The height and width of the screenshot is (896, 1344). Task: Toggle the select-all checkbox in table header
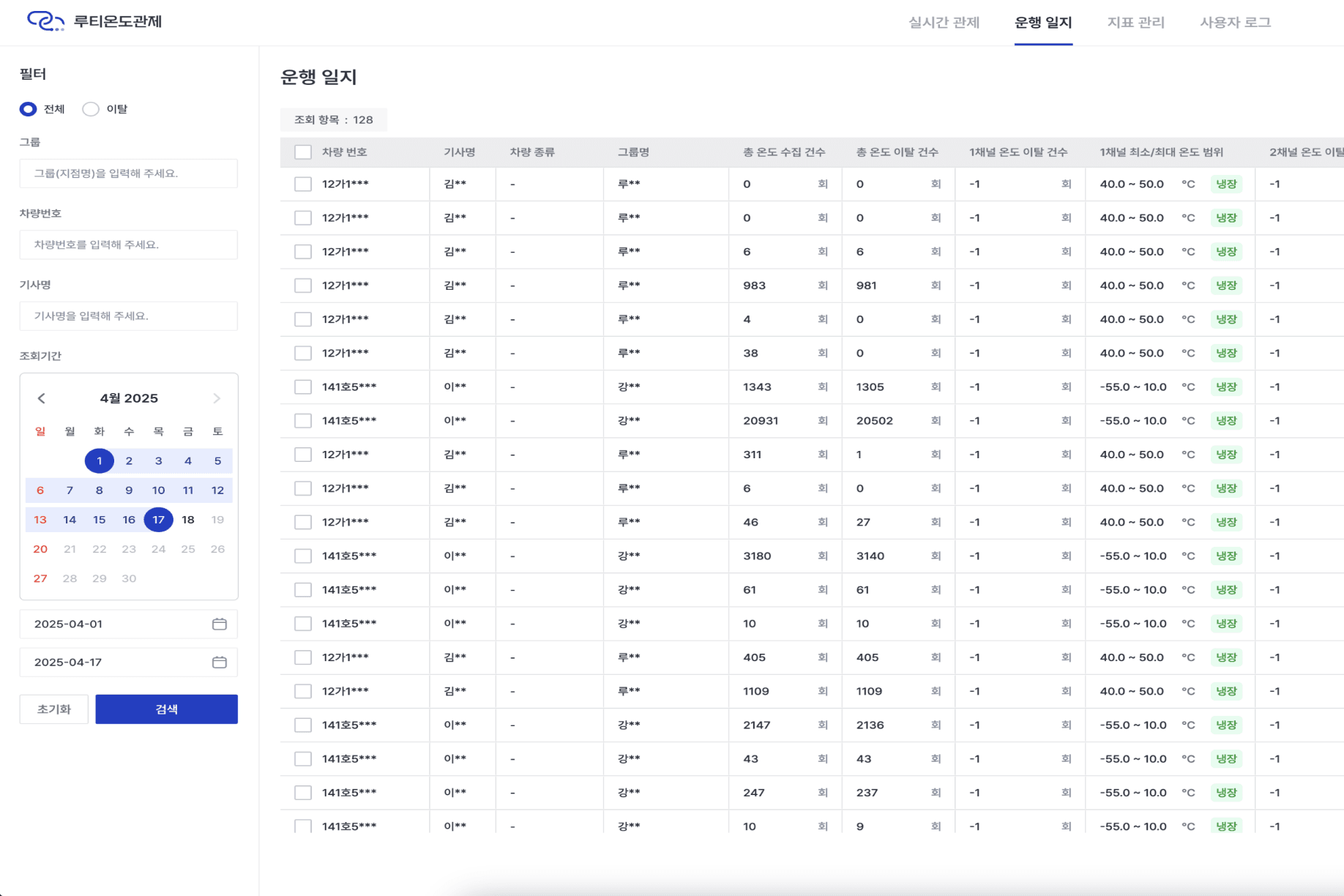(x=303, y=152)
